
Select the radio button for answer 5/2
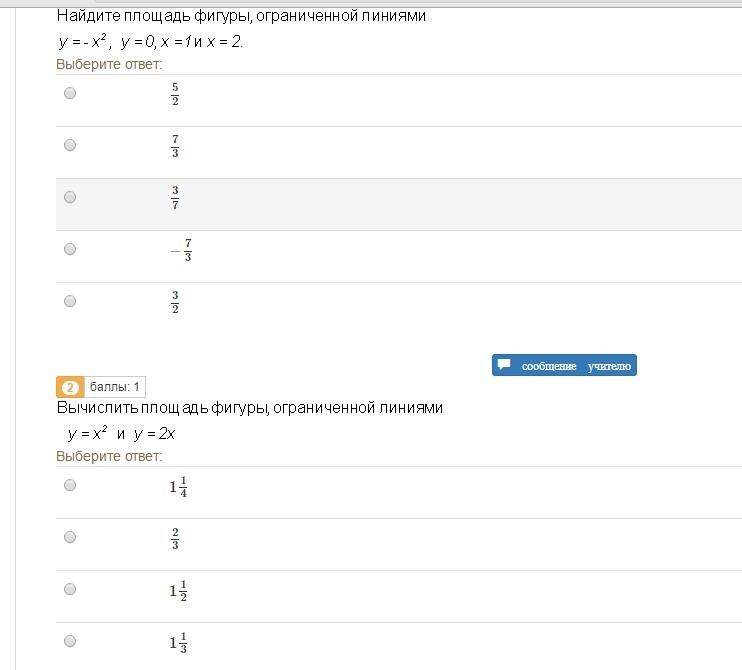[70, 93]
